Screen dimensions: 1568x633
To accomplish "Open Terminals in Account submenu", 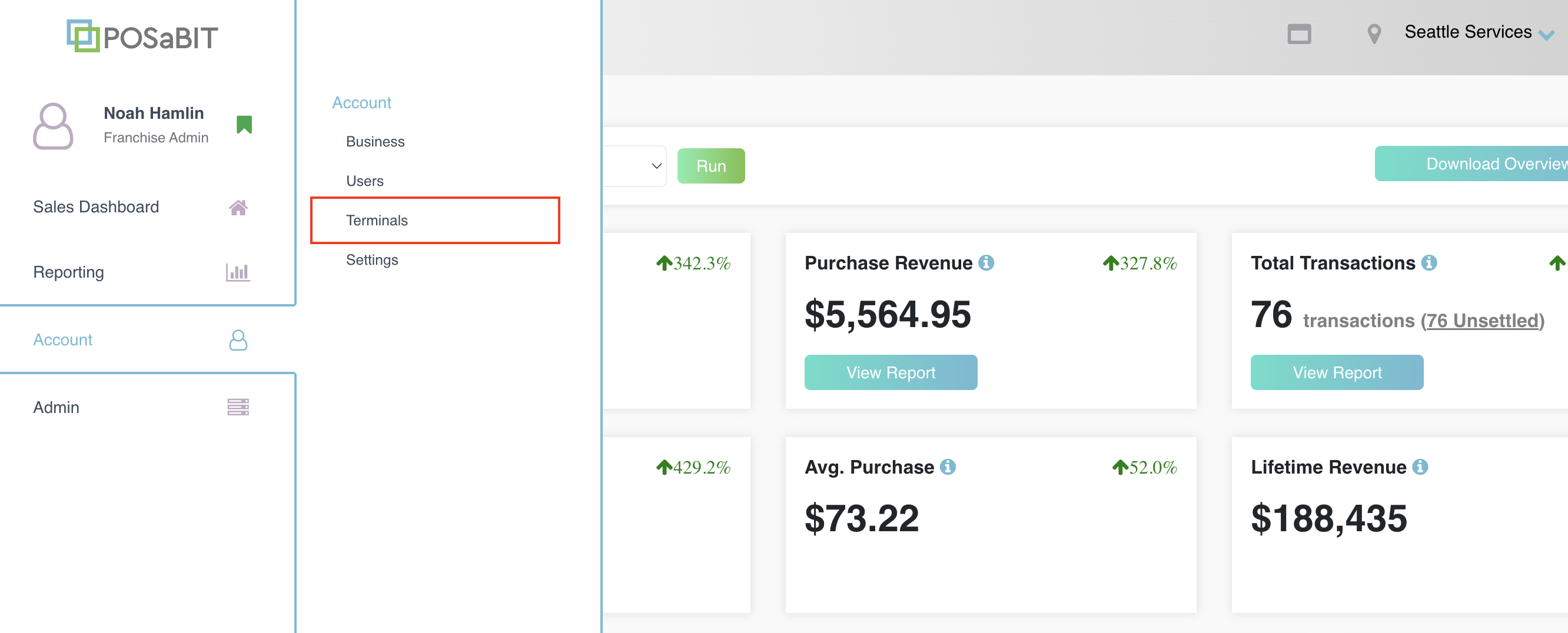I will [377, 221].
